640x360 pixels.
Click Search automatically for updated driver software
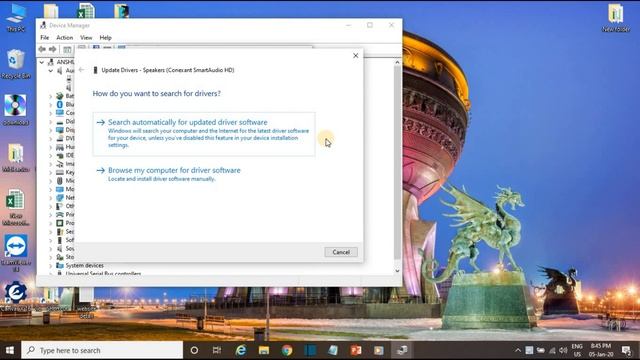coord(204,134)
